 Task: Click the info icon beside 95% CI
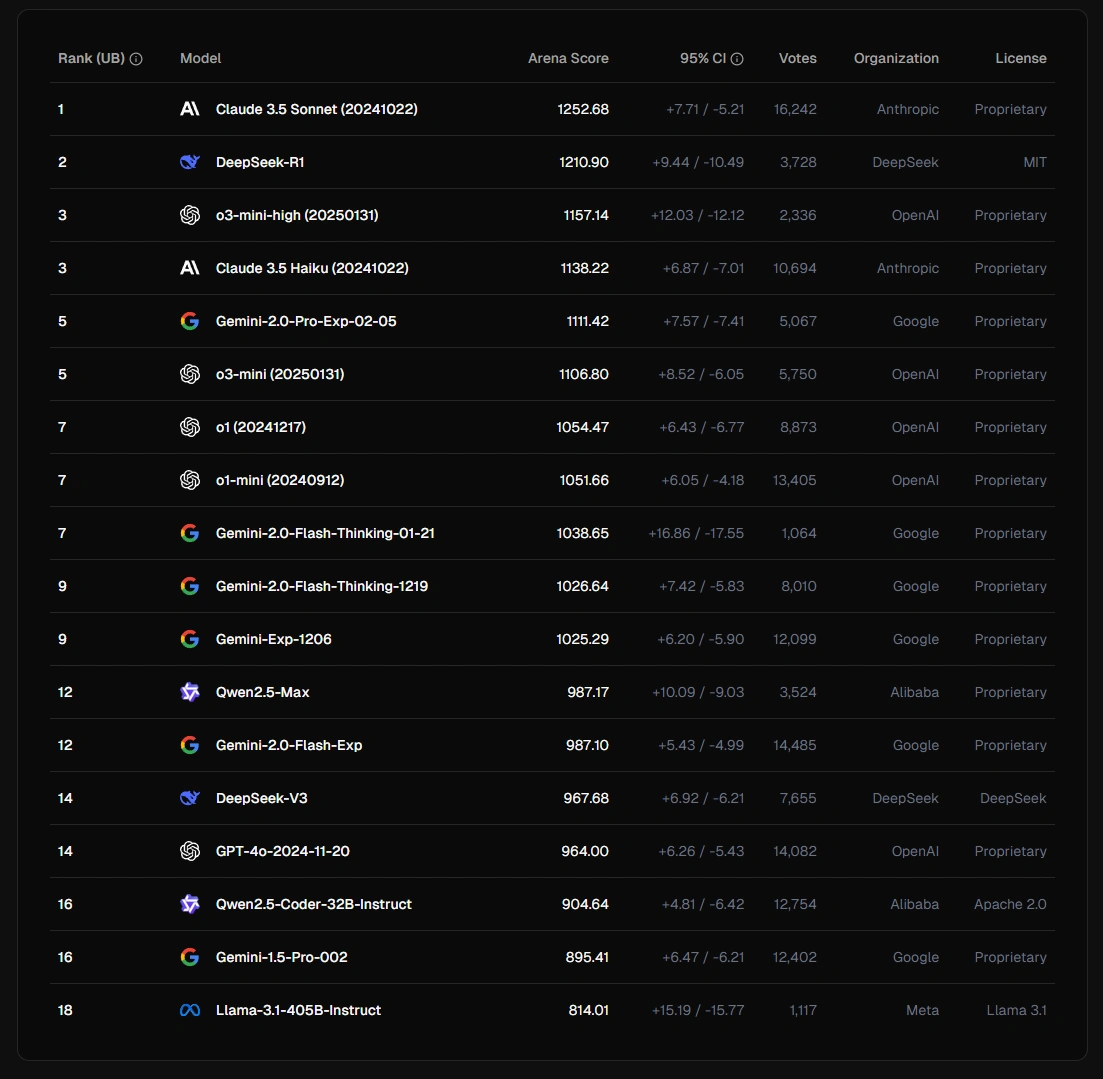[737, 59]
